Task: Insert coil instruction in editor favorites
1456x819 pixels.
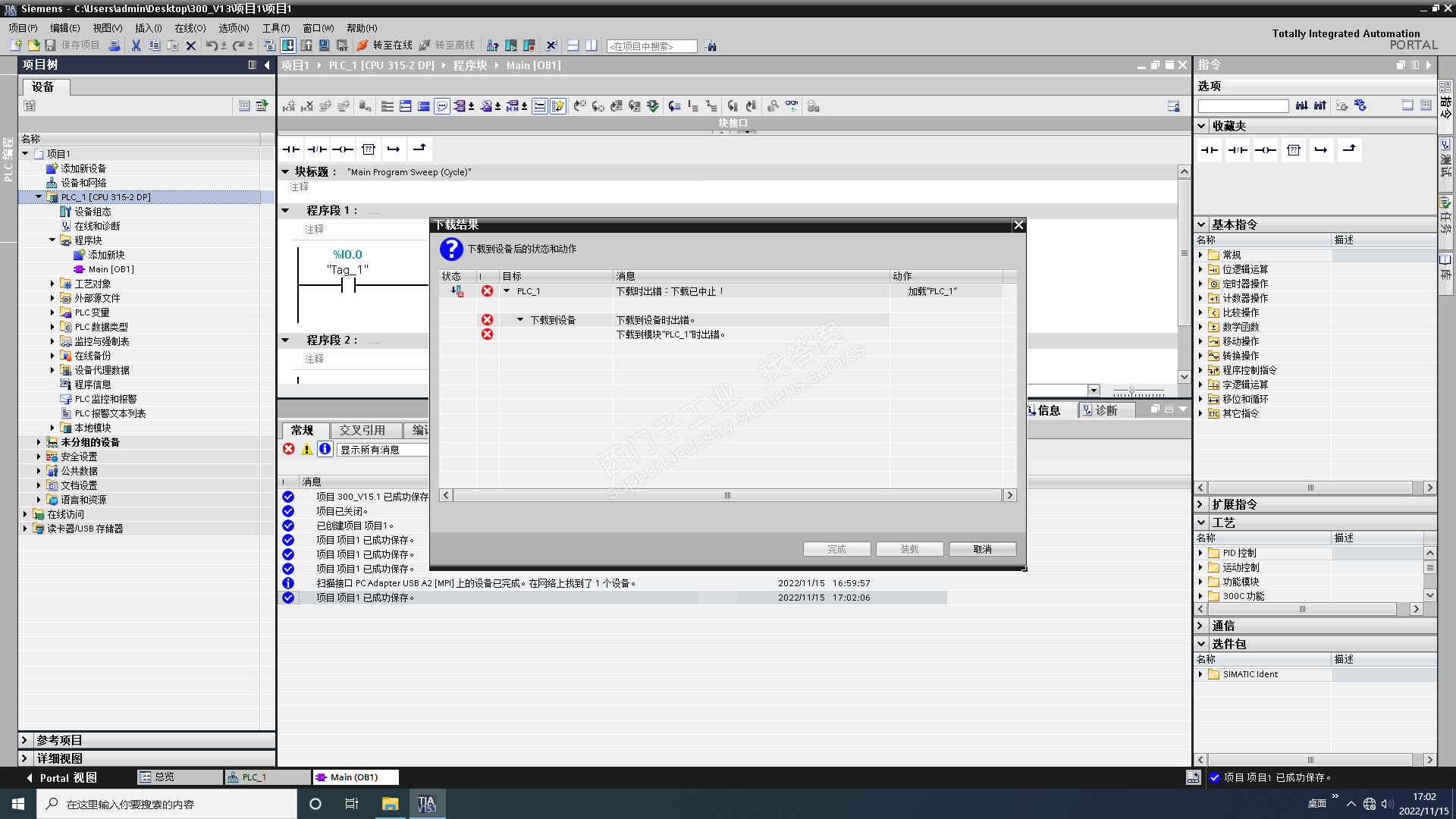Action: tap(343, 149)
